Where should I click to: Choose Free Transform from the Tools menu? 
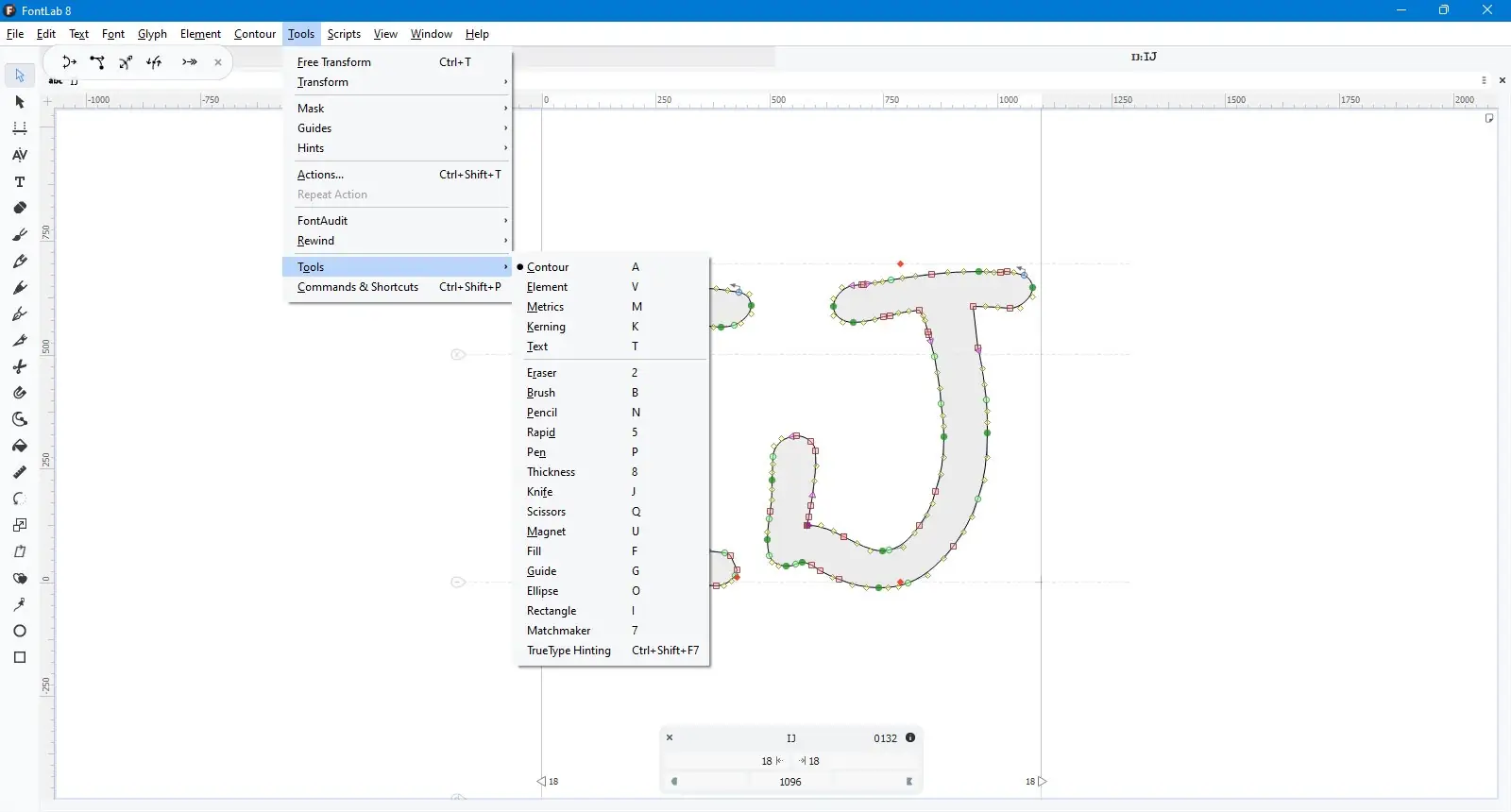[x=398, y=62]
